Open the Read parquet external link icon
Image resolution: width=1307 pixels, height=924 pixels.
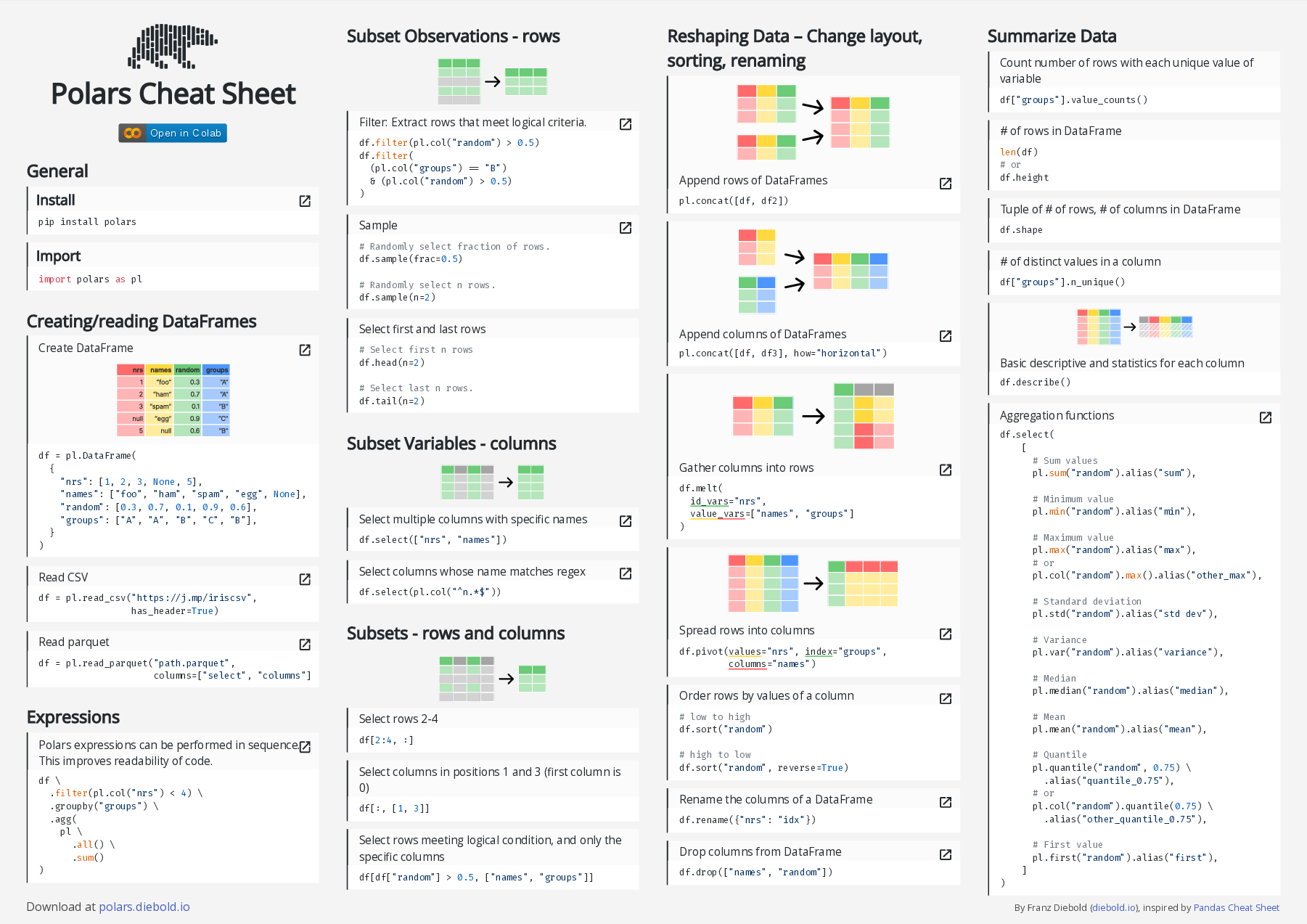[305, 644]
